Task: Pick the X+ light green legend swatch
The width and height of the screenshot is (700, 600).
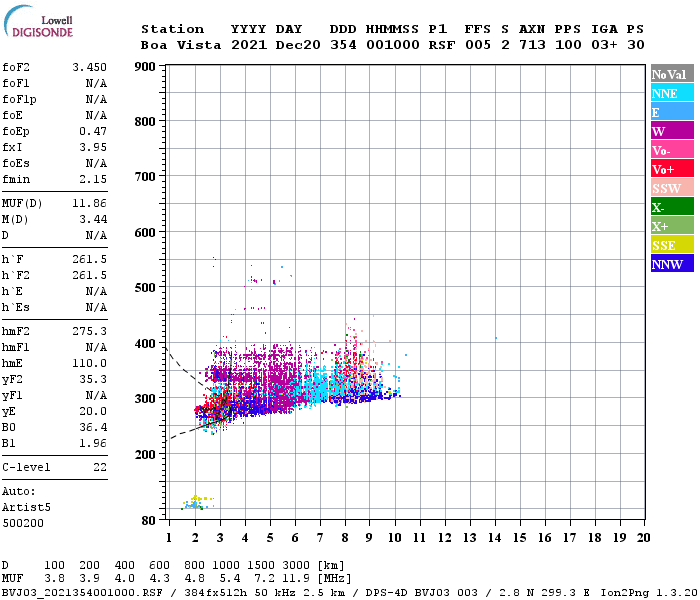Action: click(x=672, y=226)
